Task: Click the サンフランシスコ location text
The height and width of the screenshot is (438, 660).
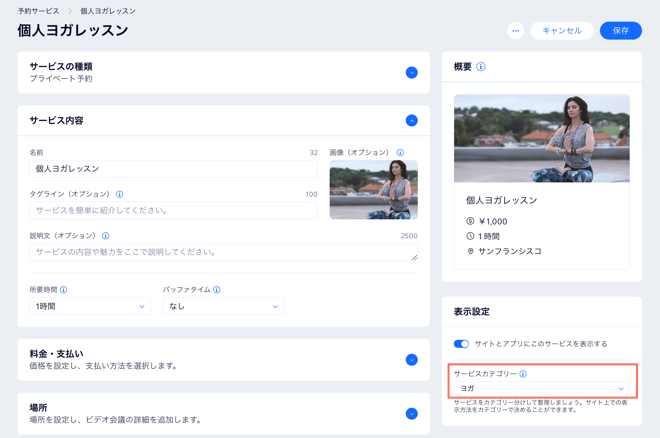Action: point(510,251)
